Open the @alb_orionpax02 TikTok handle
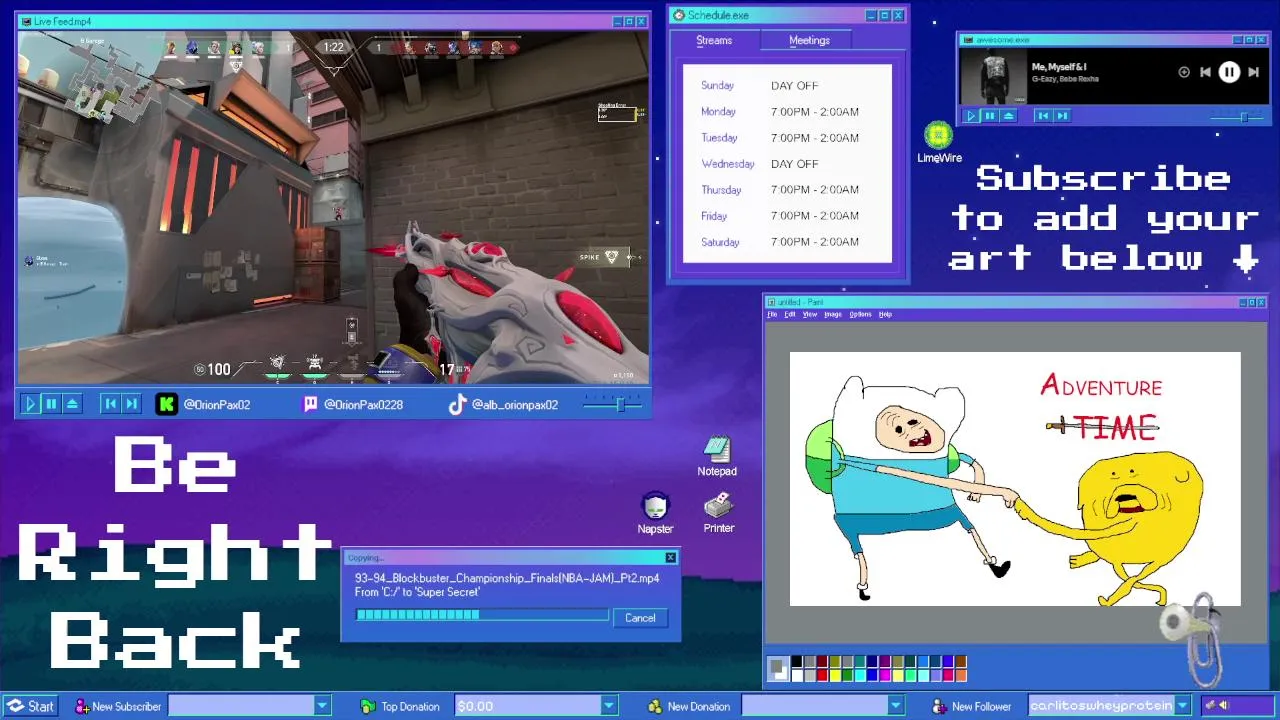1280x720 pixels. coord(515,405)
